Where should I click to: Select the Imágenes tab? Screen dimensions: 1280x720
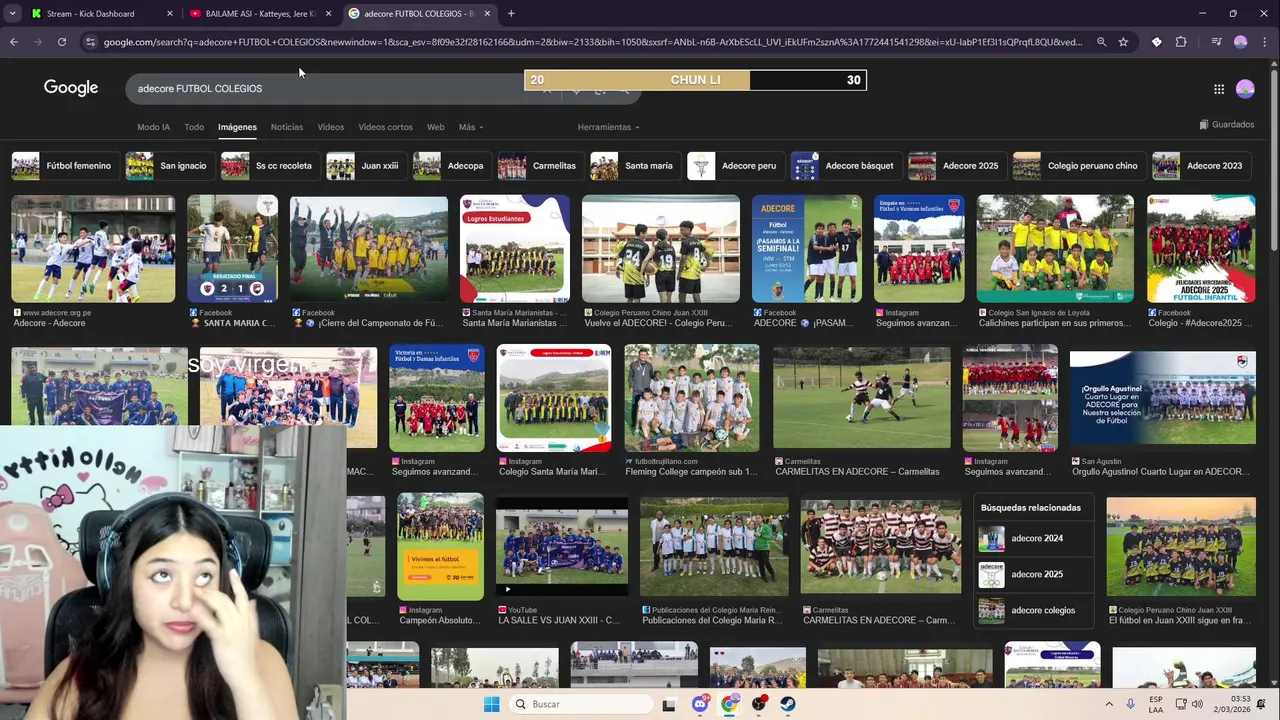click(237, 127)
